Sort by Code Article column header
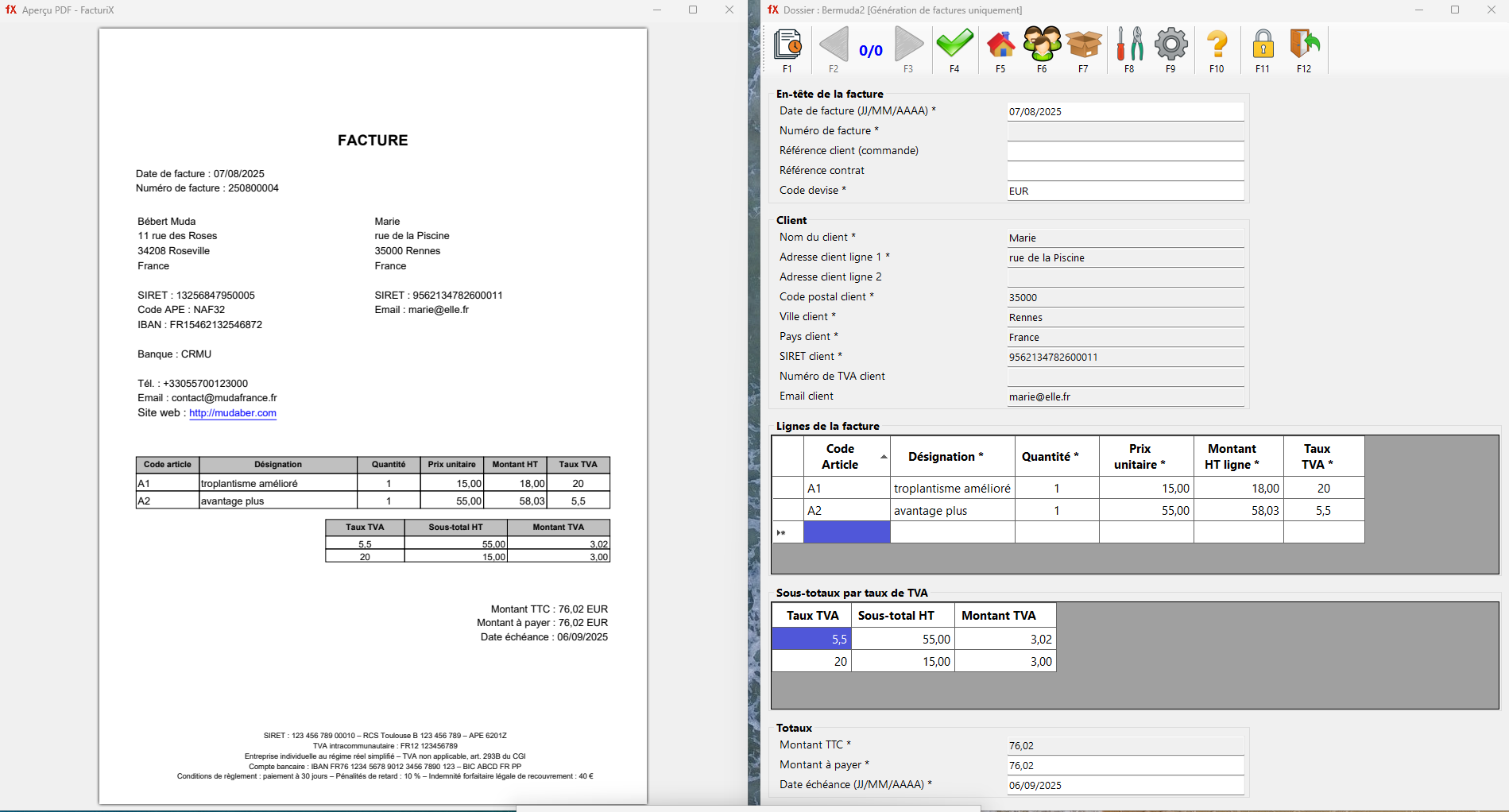Image resolution: width=1509 pixels, height=812 pixels. pyautogui.click(x=846, y=457)
